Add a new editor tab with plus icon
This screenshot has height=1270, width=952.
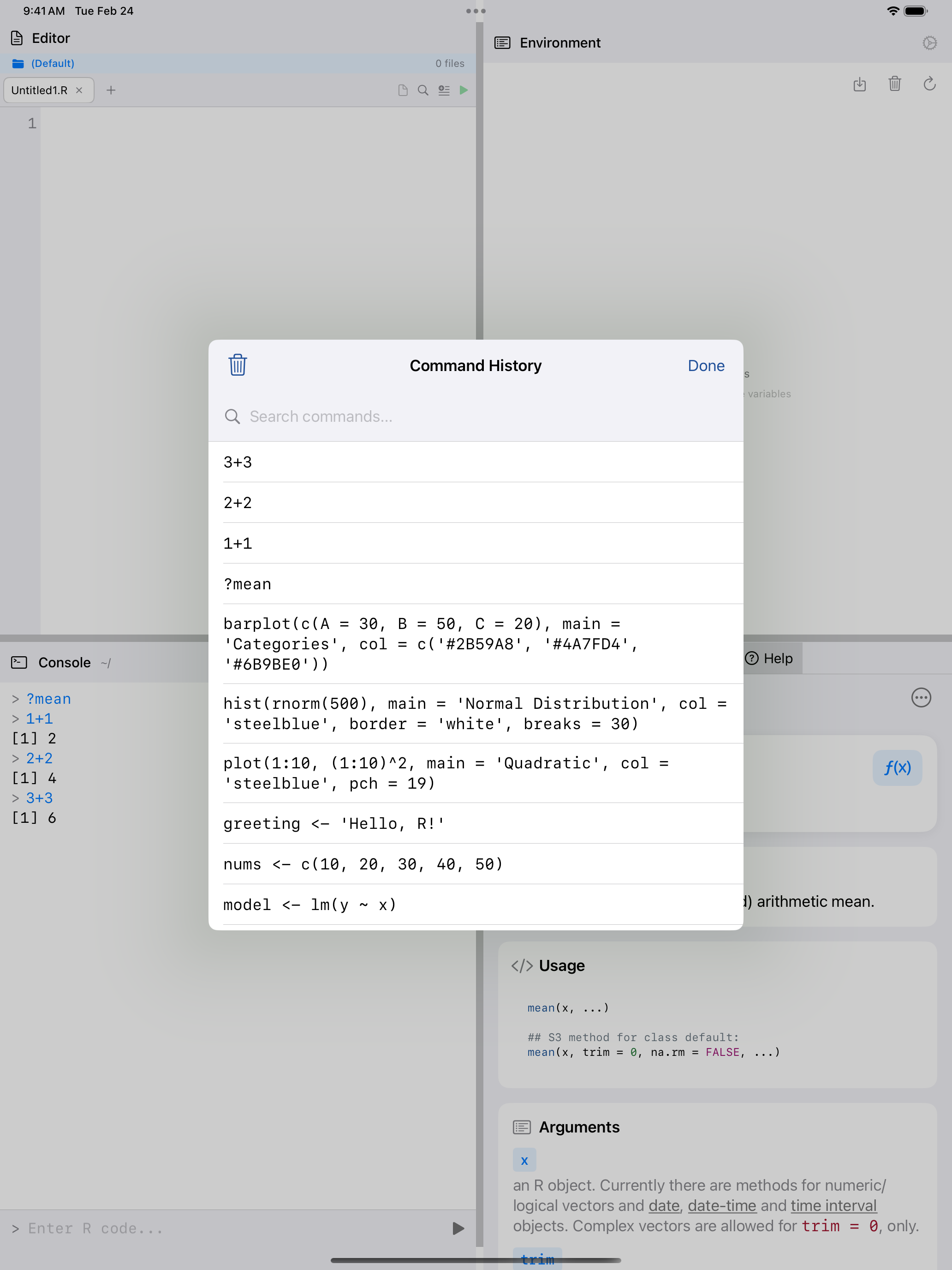pyautogui.click(x=111, y=90)
